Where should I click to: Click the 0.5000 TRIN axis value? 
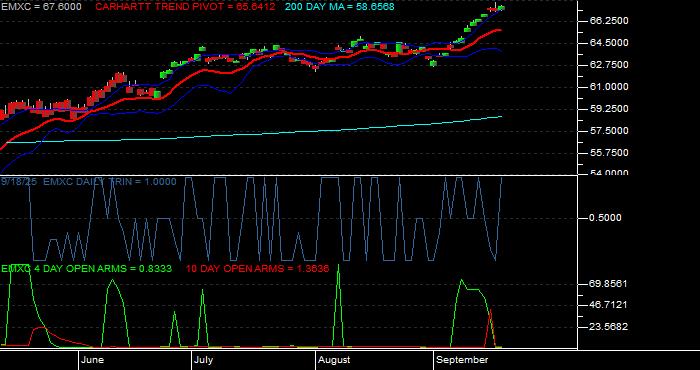(x=605, y=218)
